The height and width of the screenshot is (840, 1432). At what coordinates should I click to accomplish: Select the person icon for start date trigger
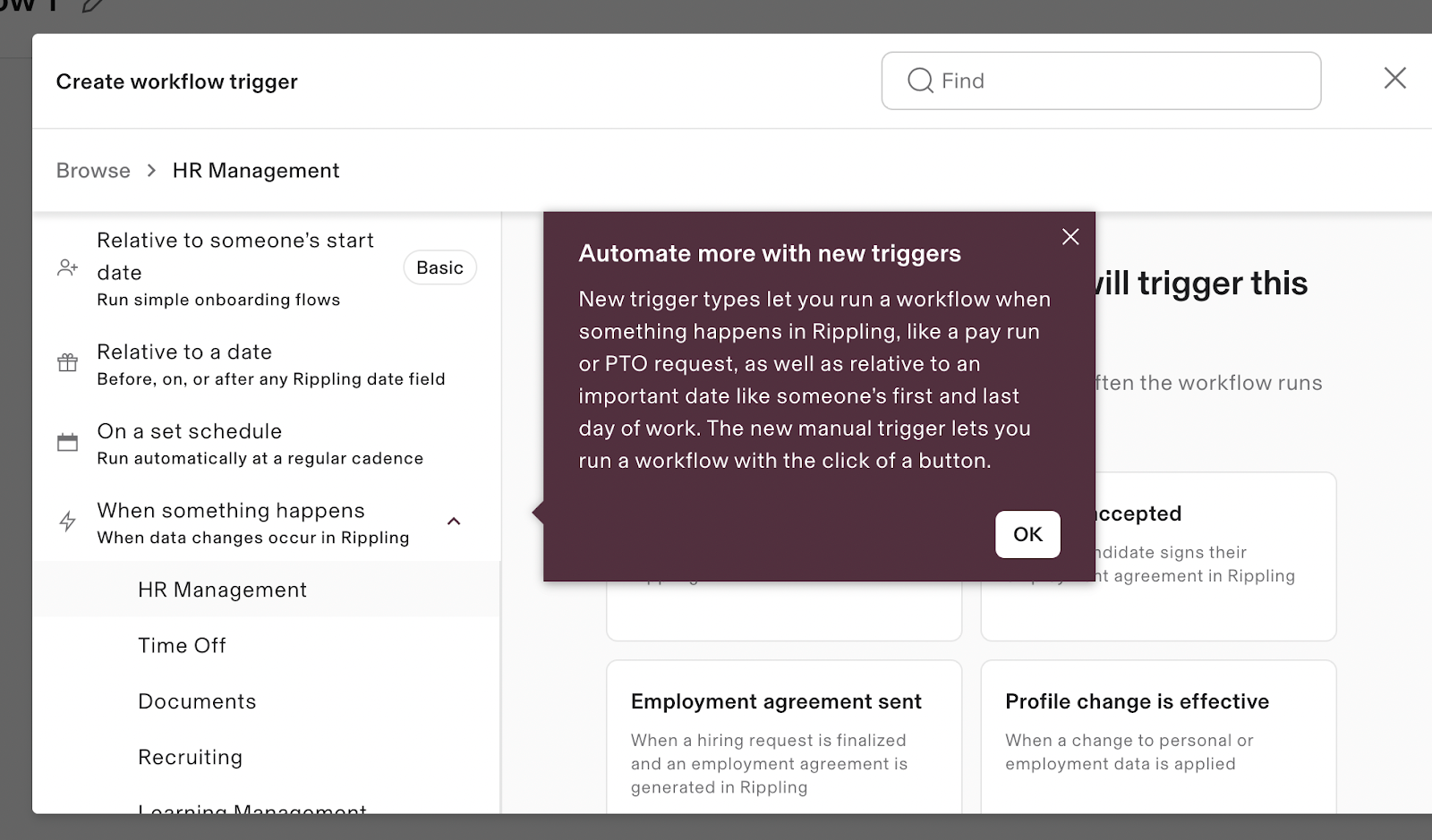click(x=67, y=267)
